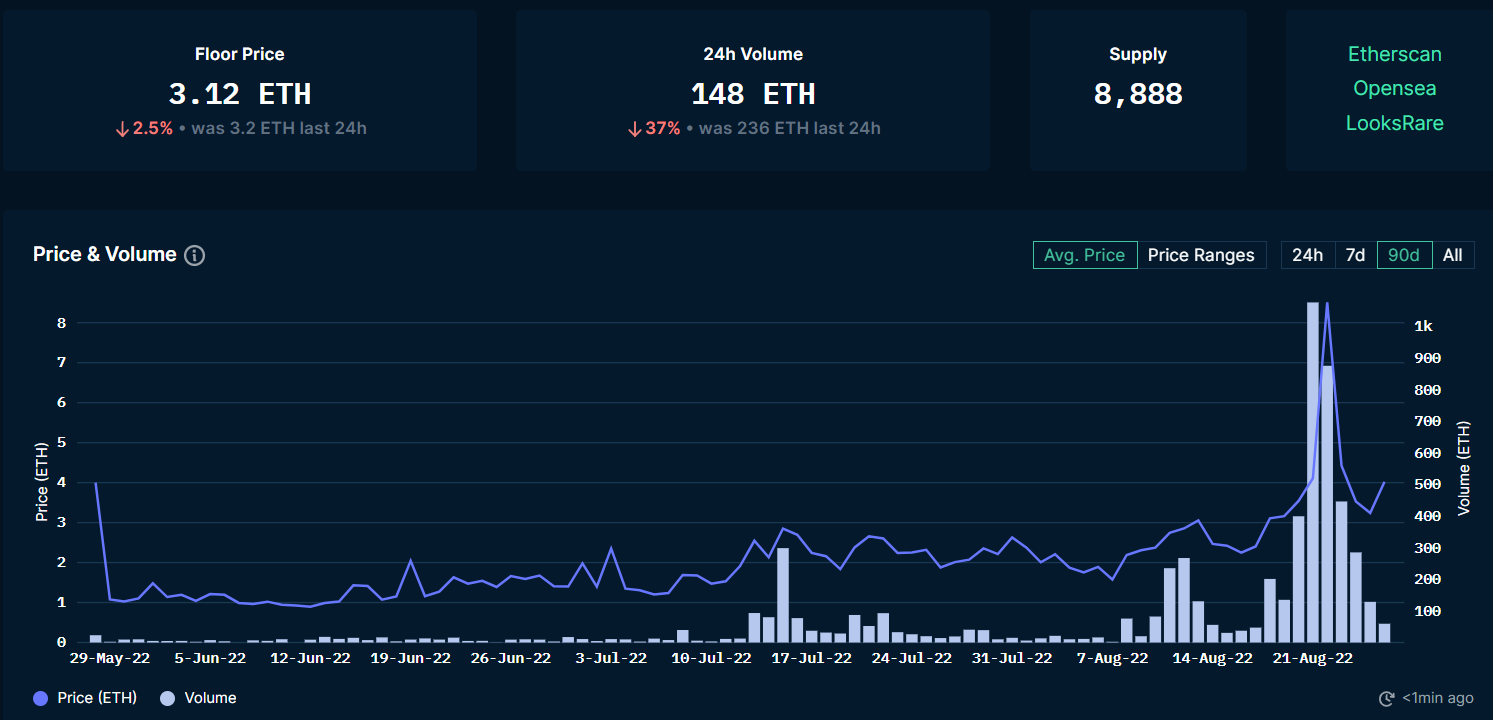Click the 3.12 ETH floor price value
This screenshot has width=1493, height=720.
point(240,94)
